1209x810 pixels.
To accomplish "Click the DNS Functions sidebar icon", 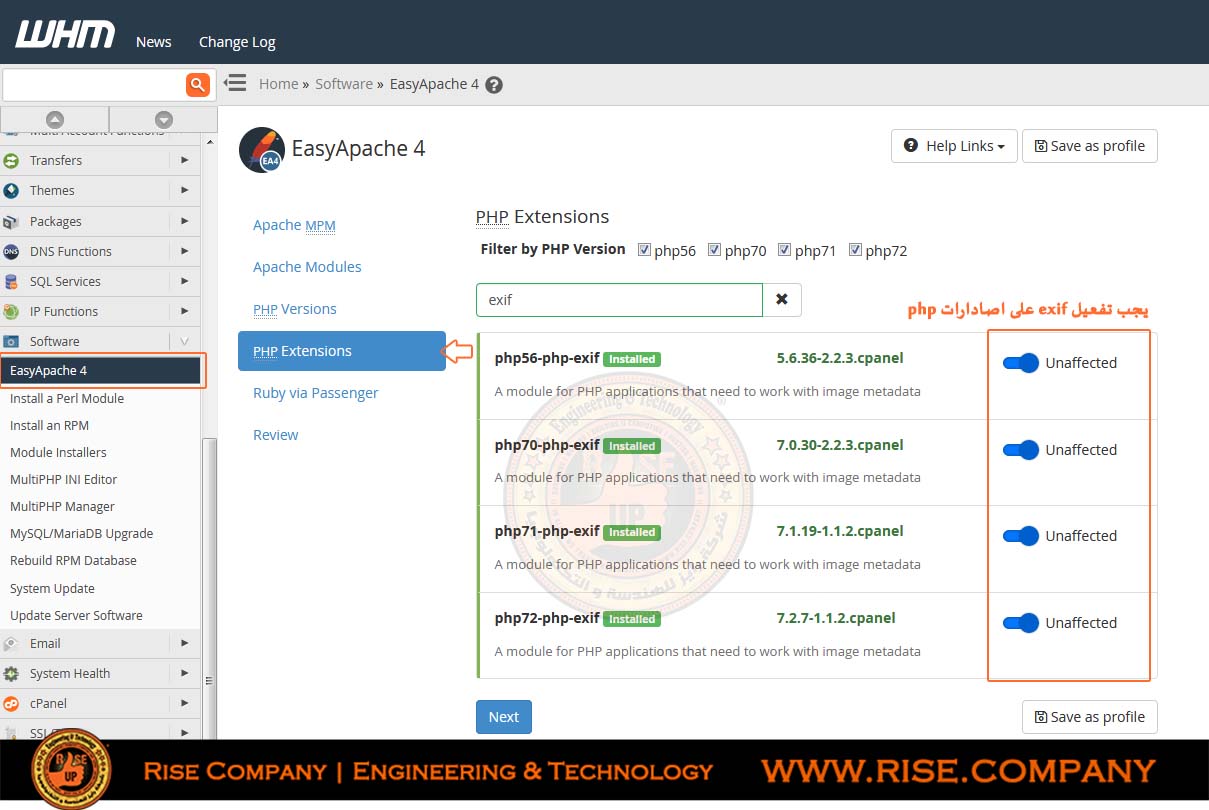I will click(x=12, y=251).
